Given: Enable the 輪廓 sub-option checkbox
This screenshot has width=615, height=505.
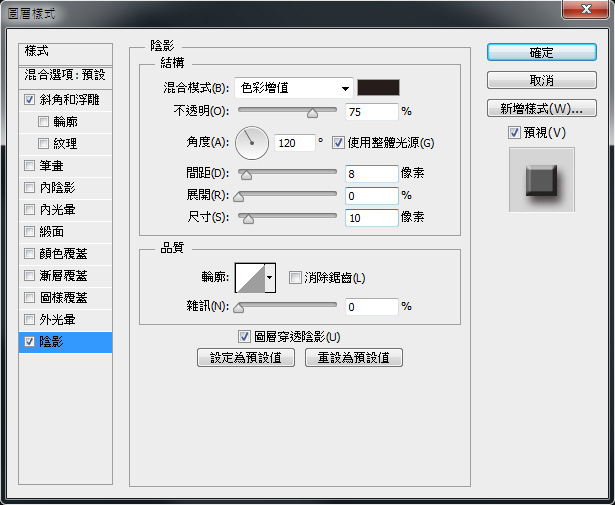Looking at the screenshot, I should pos(43,122).
